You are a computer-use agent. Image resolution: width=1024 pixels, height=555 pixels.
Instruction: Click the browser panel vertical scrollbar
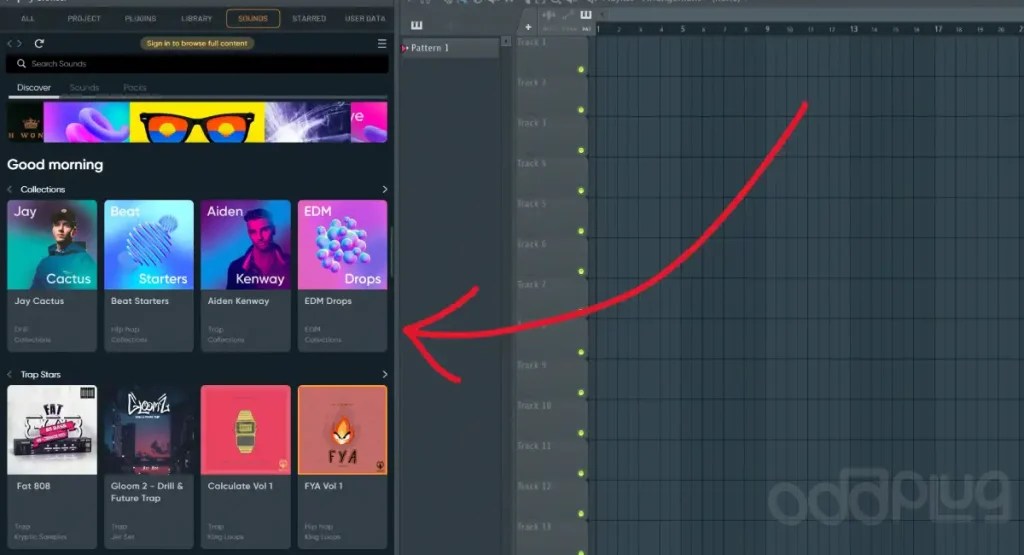[x=391, y=252]
